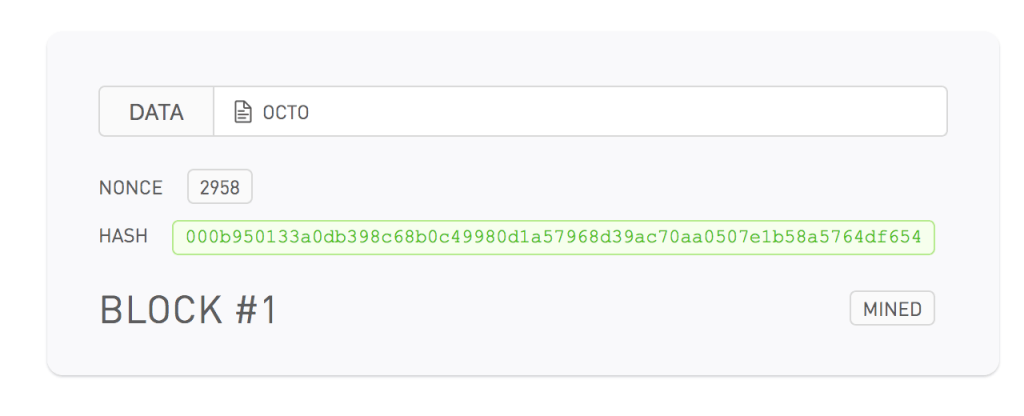Click the BLOCK #1 heading
This screenshot has width=1024, height=416.
(x=188, y=311)
